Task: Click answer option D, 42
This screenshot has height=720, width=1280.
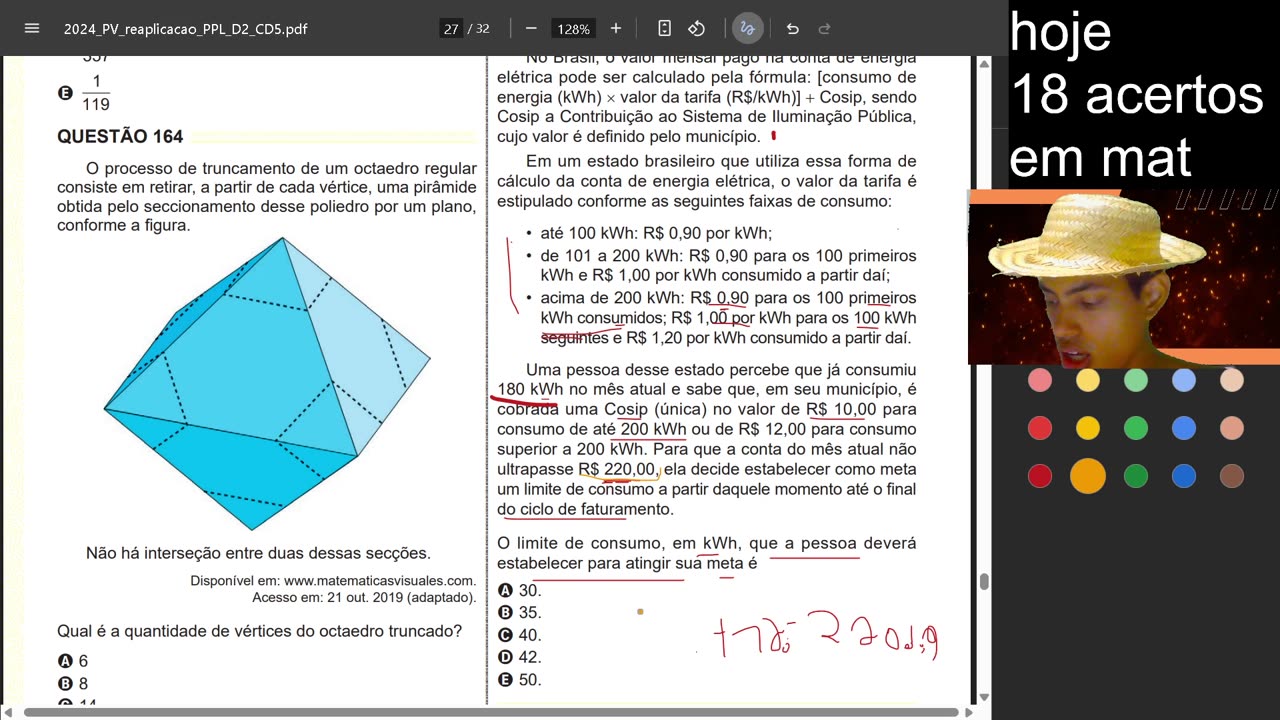Action: (519, 657)
